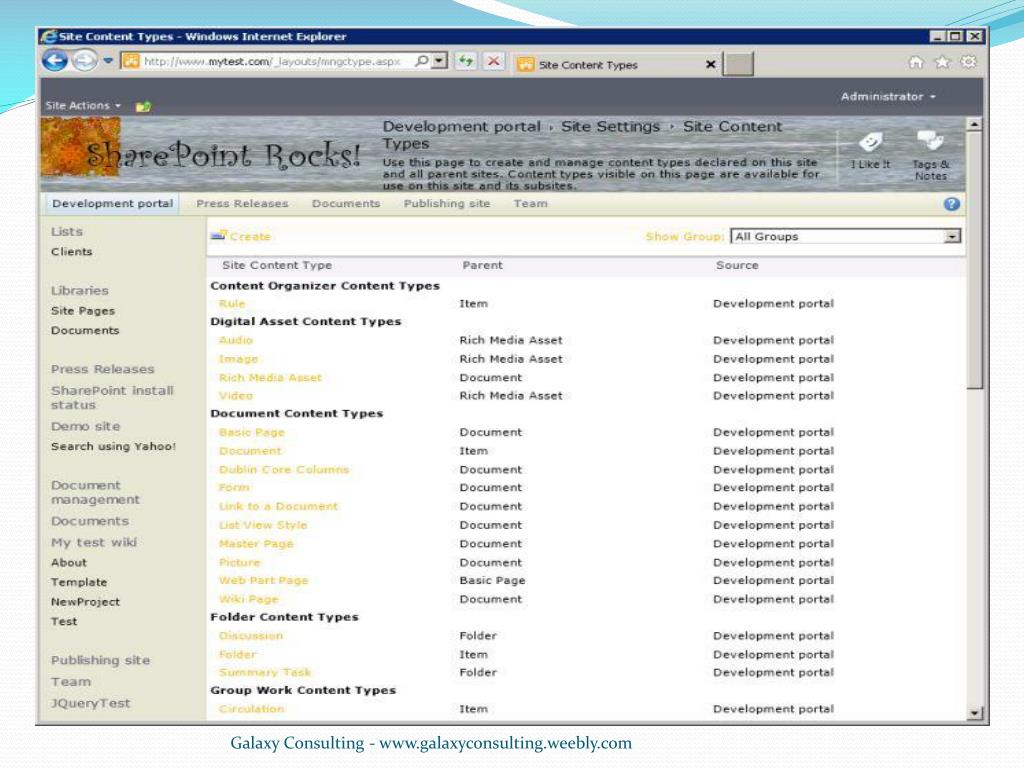Select the Development portal navigation tab
The width and height of the screenshot is (1024, 768).
point(112,204)
